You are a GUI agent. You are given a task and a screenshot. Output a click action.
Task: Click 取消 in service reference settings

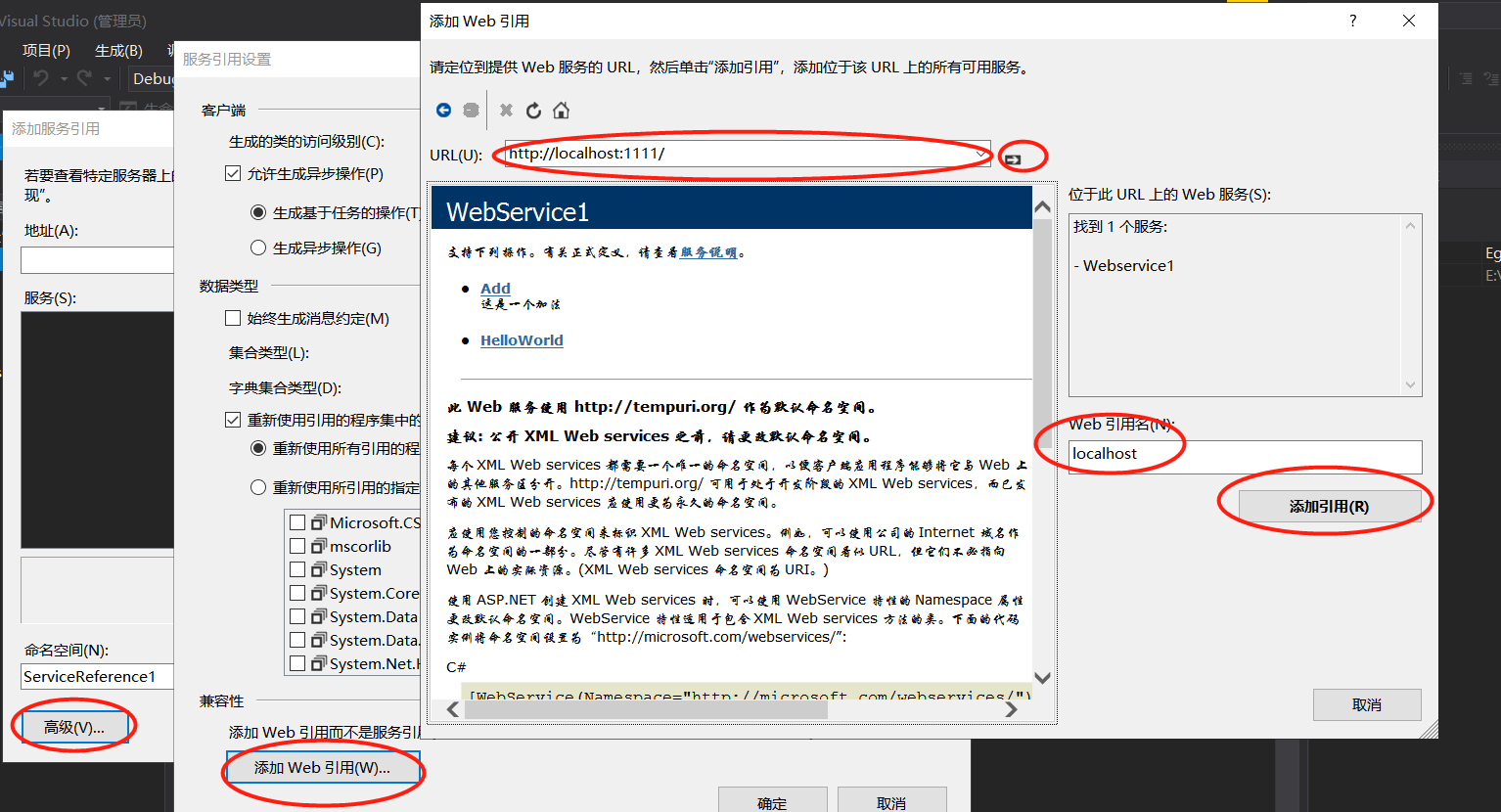tap(891, 801)
